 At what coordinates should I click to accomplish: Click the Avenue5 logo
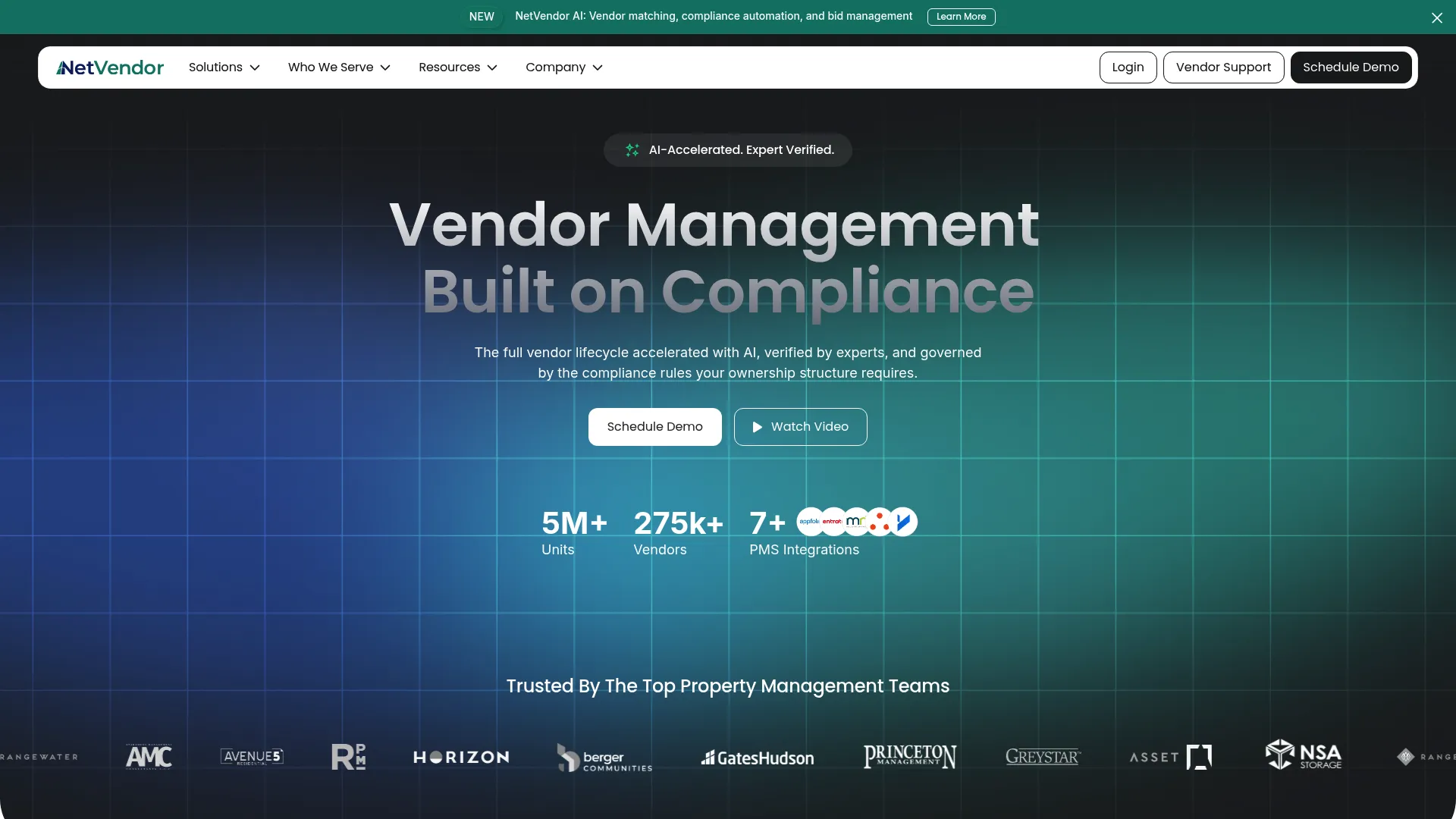[x=252, y=757]
